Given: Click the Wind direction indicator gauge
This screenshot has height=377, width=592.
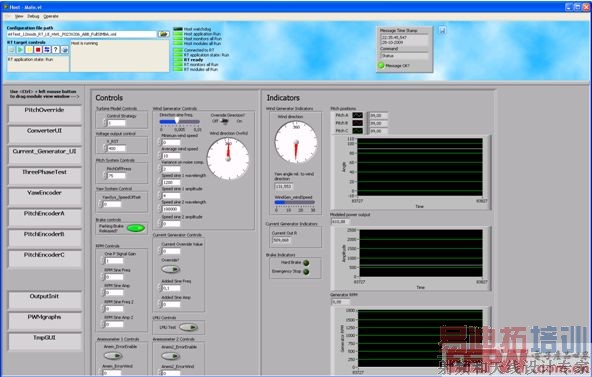Looking at the screenshot, I should click(x=296, y=142).
